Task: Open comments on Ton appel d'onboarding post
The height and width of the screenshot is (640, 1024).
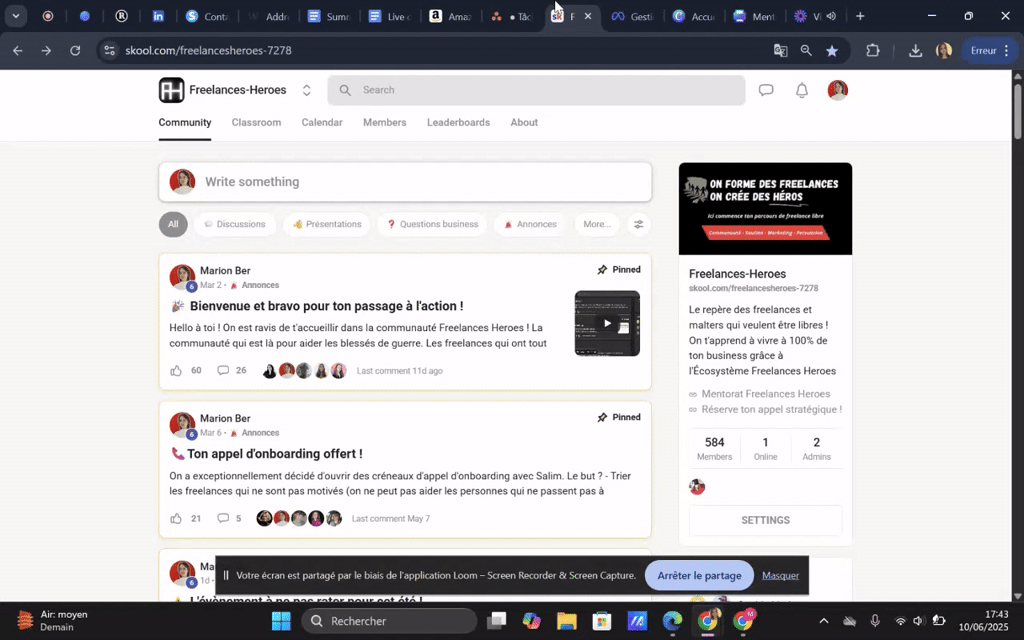Action: 223,519
